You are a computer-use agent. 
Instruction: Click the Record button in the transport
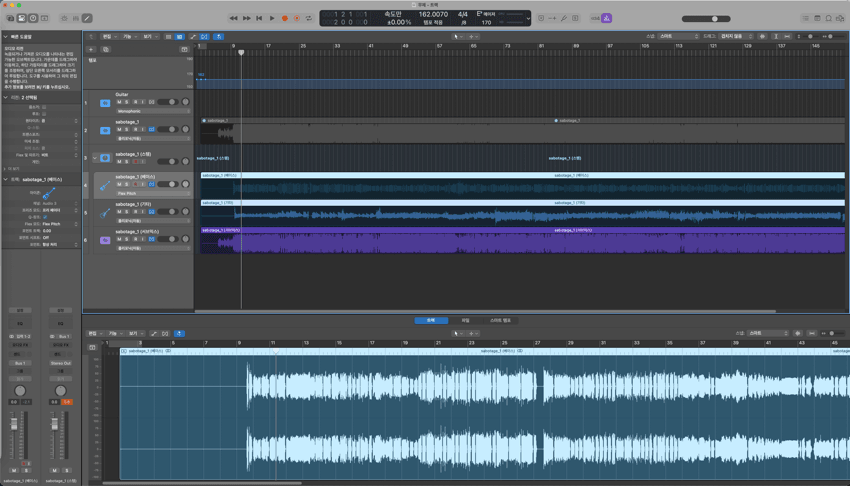pos(284,18)
